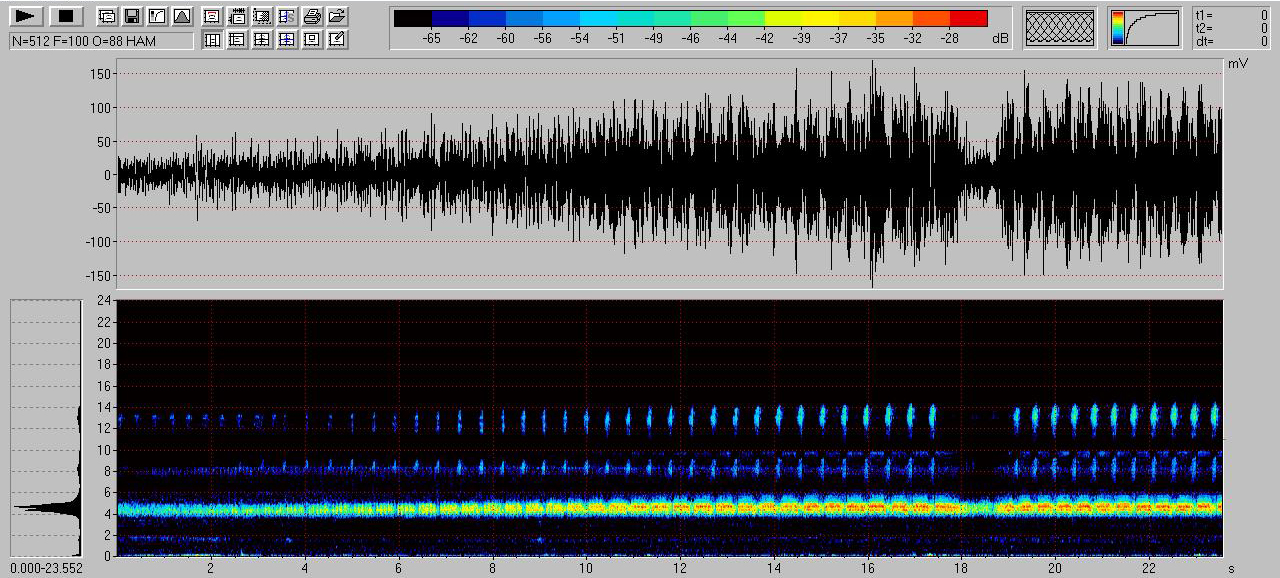Screen dimensions: 1280x578
Task: Click the N=512 F=100 O=88 HAM parameters field
Action: (x=101, y=41)
